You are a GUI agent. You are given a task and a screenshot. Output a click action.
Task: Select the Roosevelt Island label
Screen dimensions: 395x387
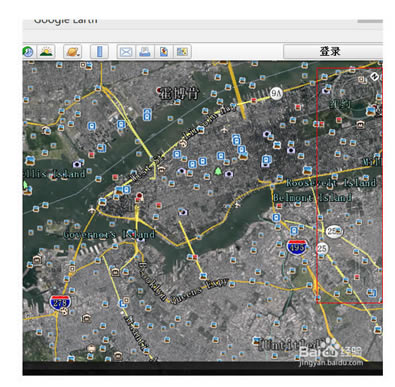(x=330, y=183)
